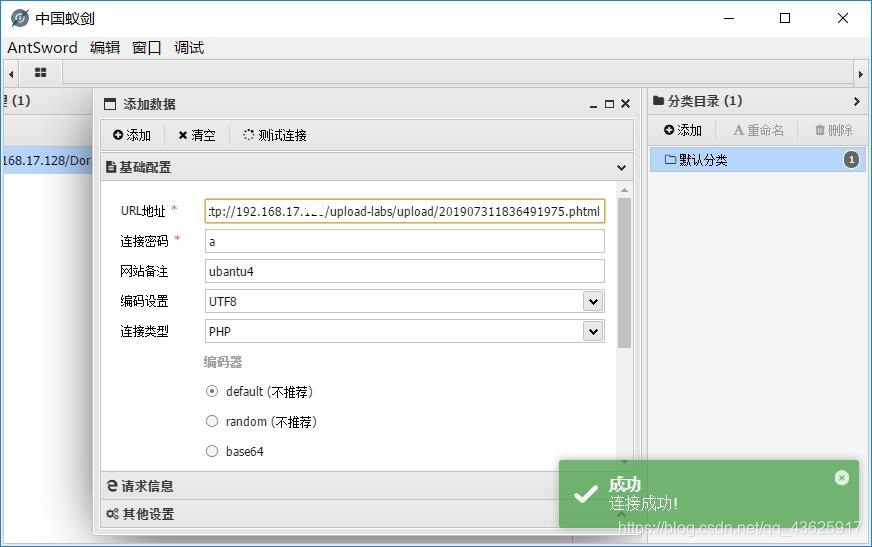Open the 编辑 menu
The height and width of the screenshot is (547, 872).
pos(105,48)
